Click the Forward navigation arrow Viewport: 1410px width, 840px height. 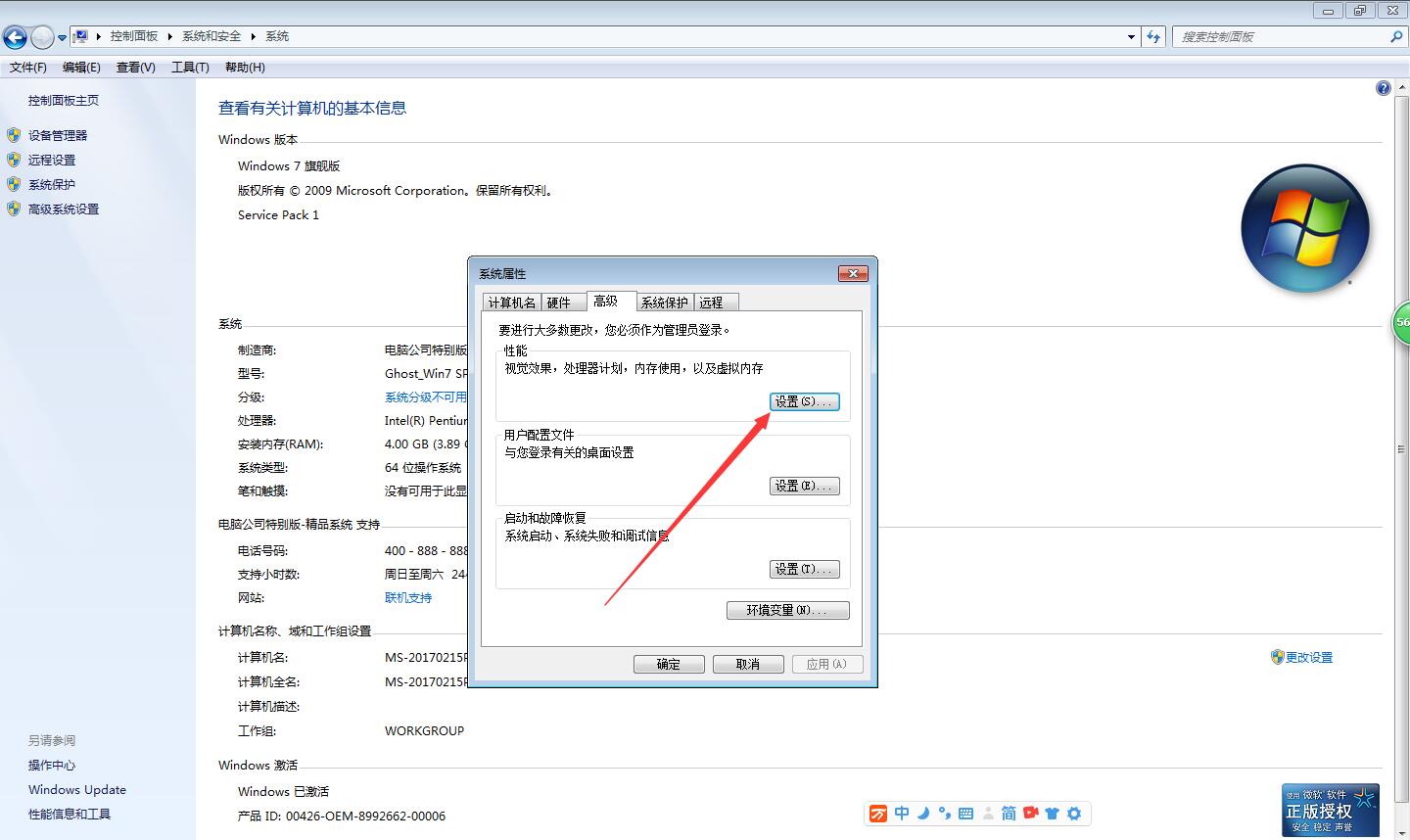click(42, 37)
